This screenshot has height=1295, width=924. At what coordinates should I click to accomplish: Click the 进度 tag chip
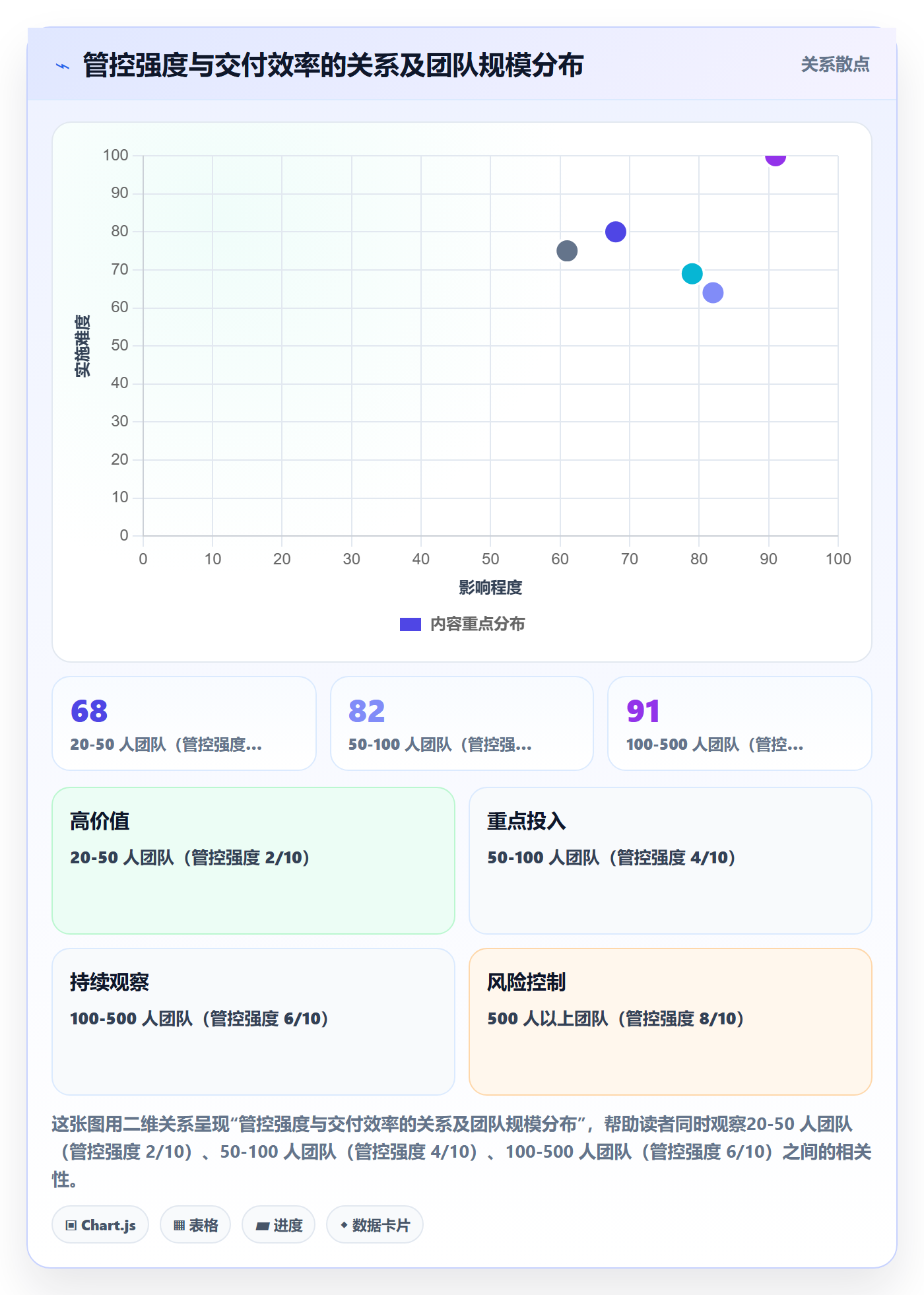point(279,1225)
